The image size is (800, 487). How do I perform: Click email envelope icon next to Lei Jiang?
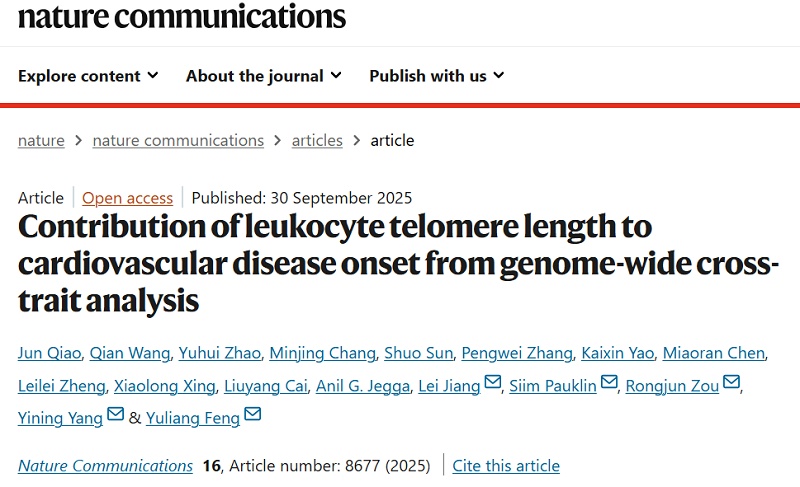492,381
